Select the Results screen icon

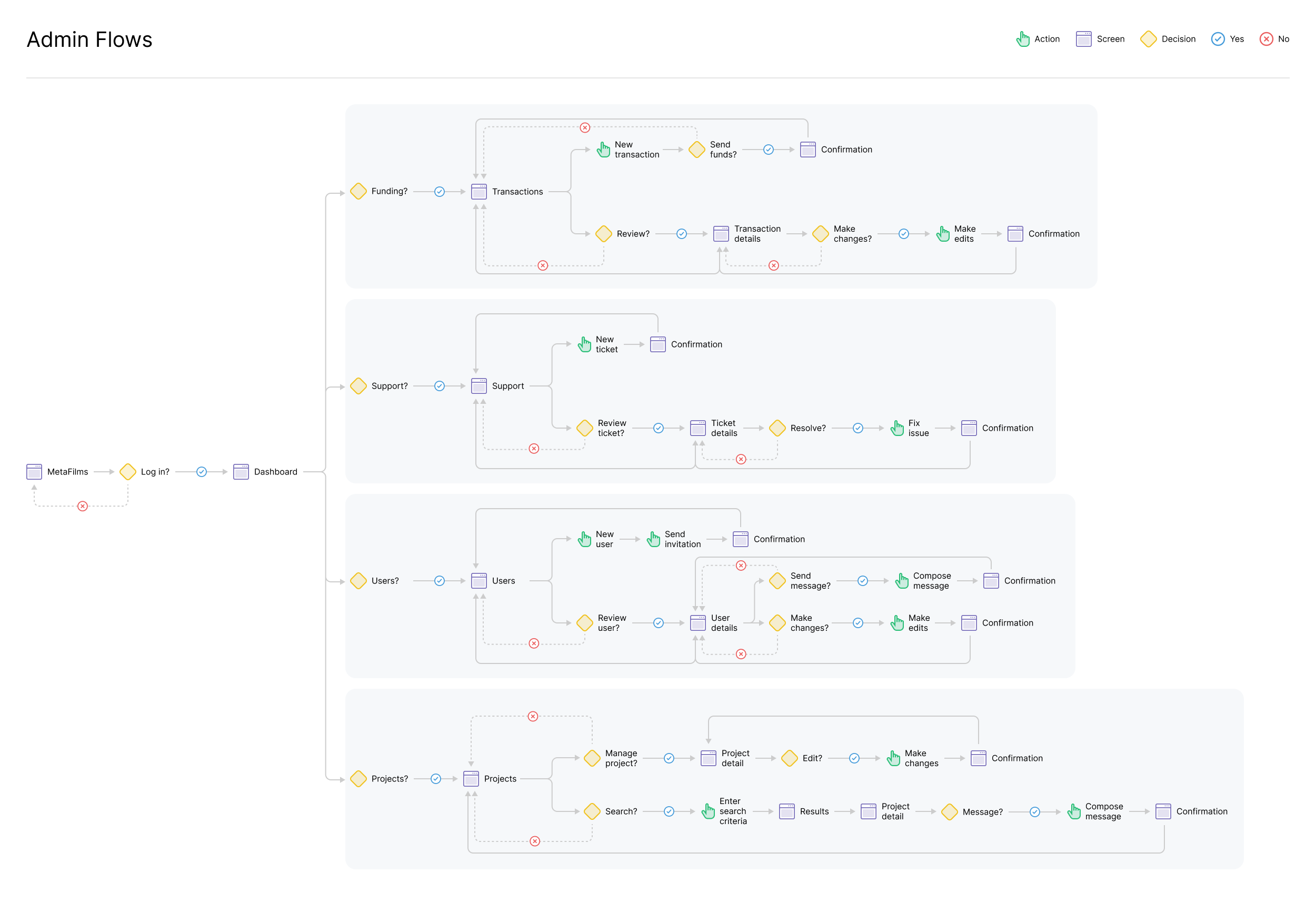point(787,811)
